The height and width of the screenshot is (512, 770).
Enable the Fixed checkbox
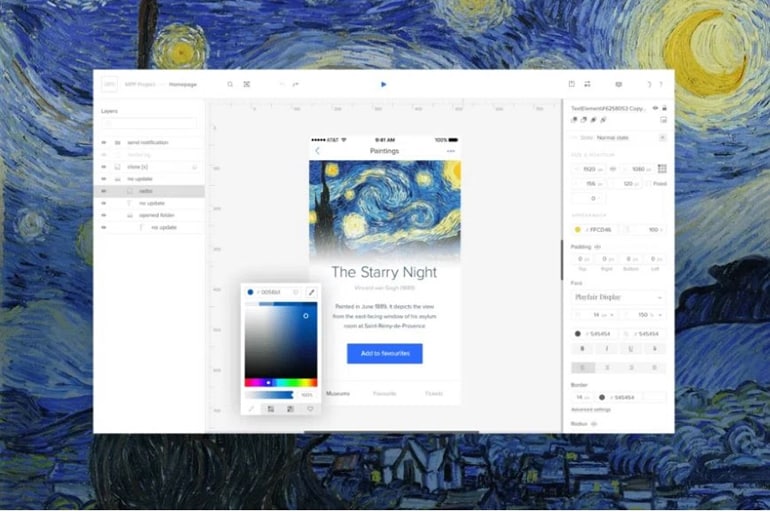click(x=649, y=184)
